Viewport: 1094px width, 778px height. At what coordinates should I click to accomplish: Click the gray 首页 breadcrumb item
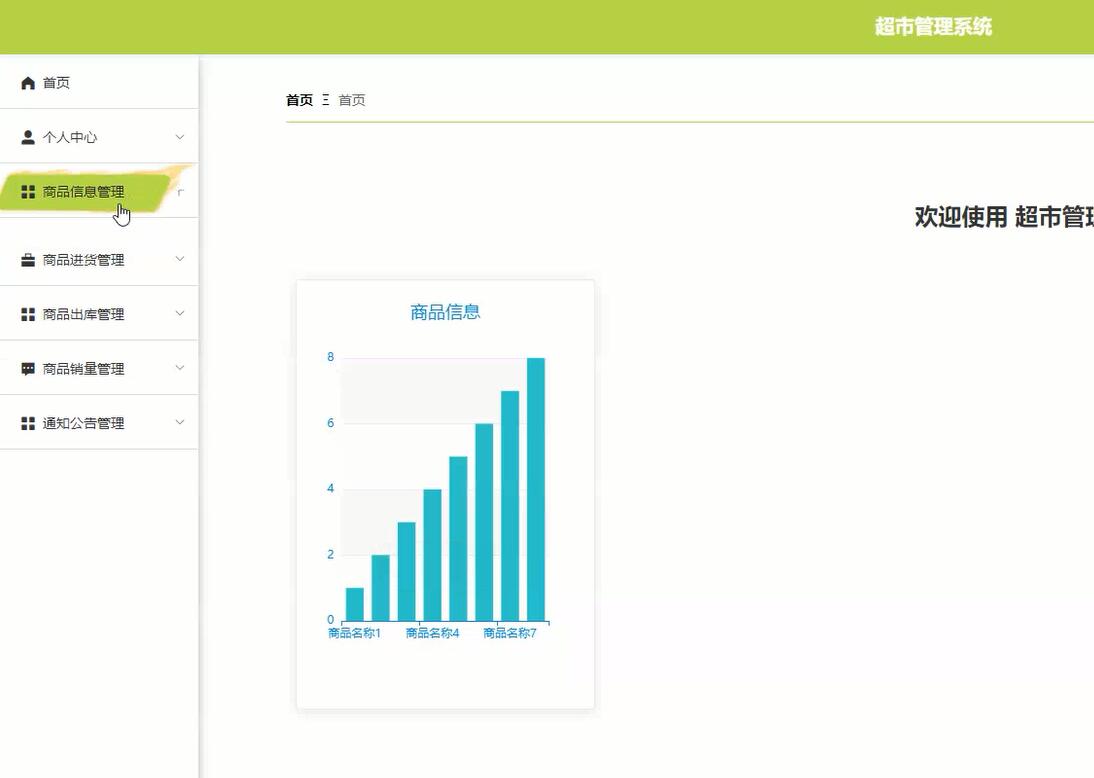coord(352,100)
